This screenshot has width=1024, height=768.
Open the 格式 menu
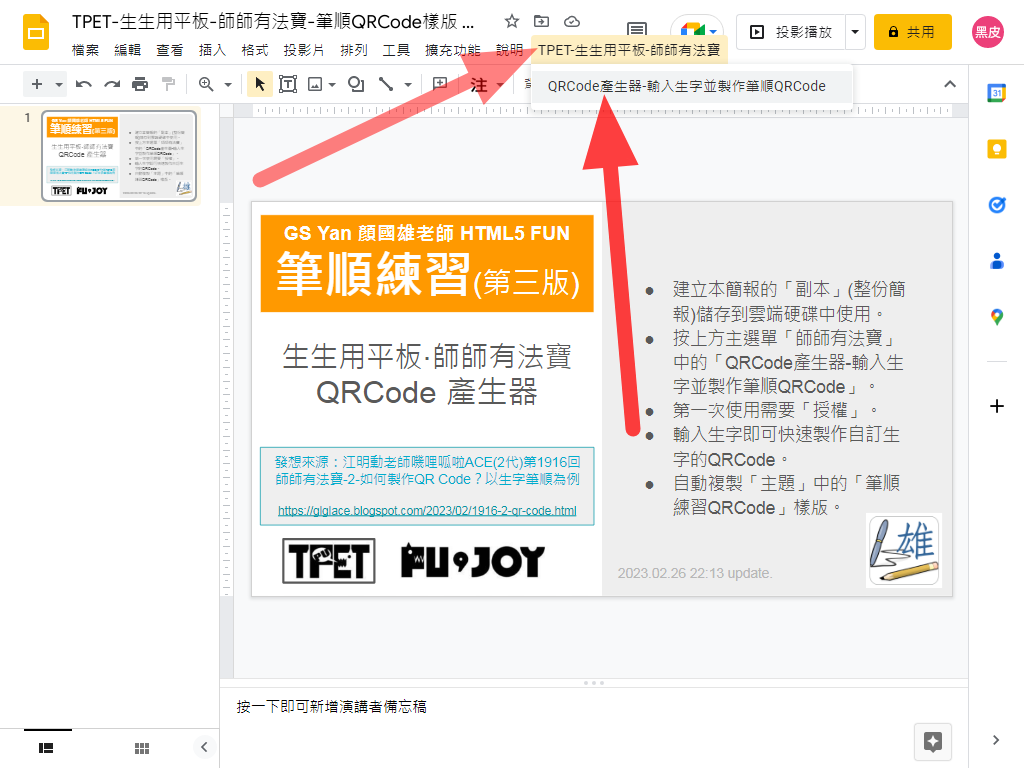tap(255, 50)
